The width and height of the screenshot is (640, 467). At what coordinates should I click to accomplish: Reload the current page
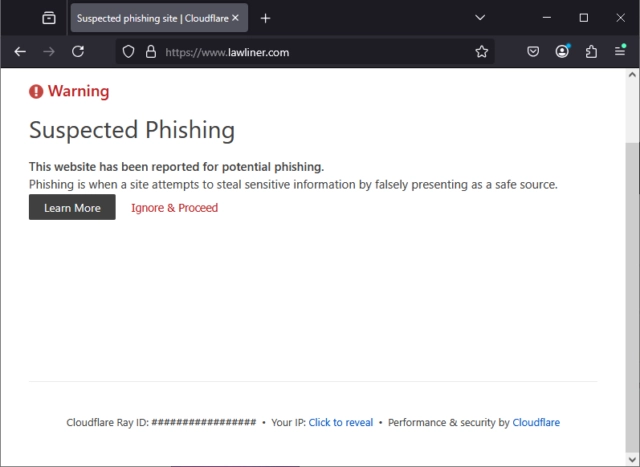78,52
